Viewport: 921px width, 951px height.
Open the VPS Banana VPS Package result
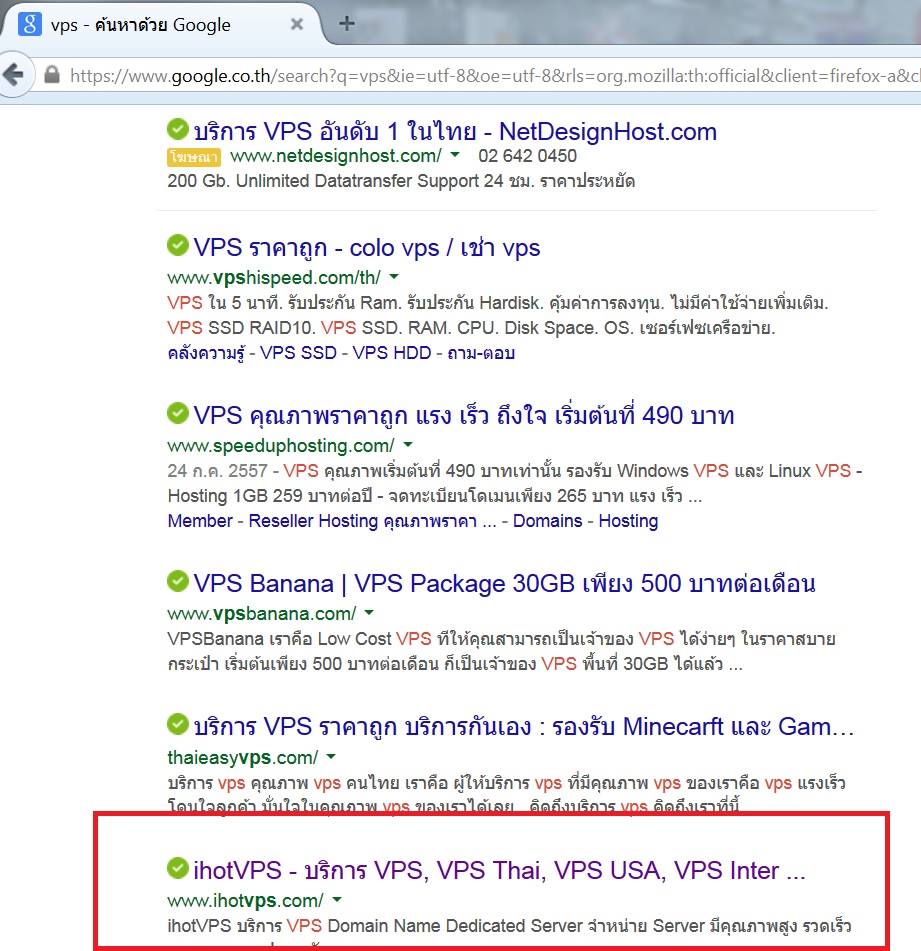point(504,583)
